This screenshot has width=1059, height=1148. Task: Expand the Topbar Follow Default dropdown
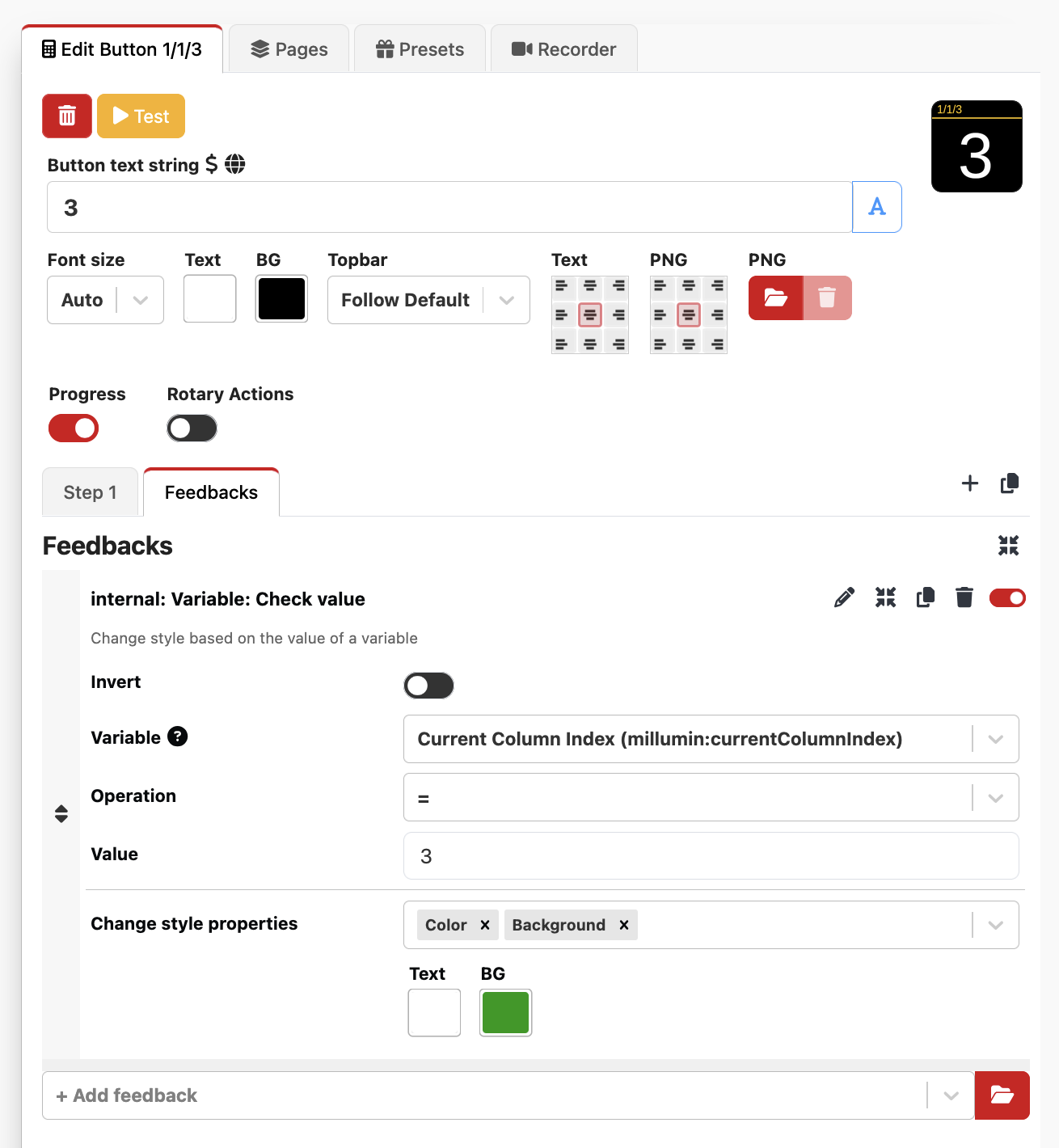pos(428,300)
